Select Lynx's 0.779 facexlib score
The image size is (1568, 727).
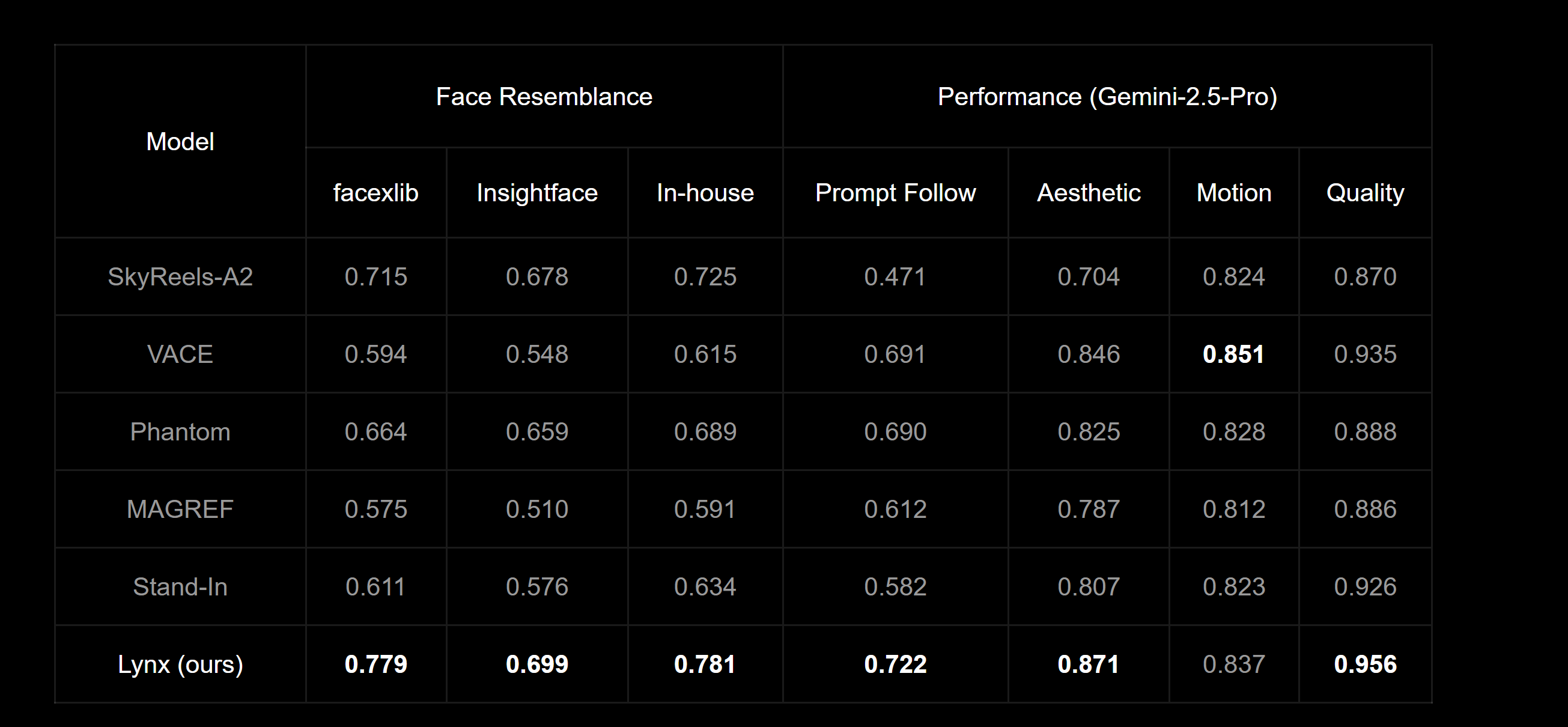click(x=375, y=665)
